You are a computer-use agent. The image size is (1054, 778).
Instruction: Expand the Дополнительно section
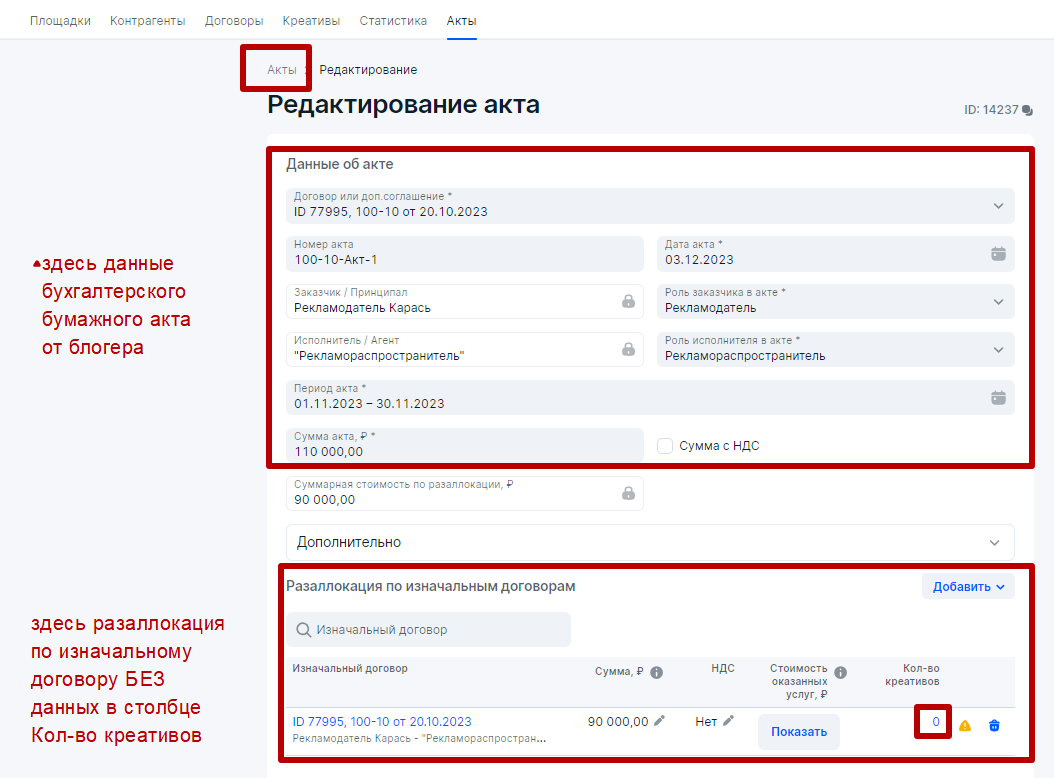(x=650, y=542)
